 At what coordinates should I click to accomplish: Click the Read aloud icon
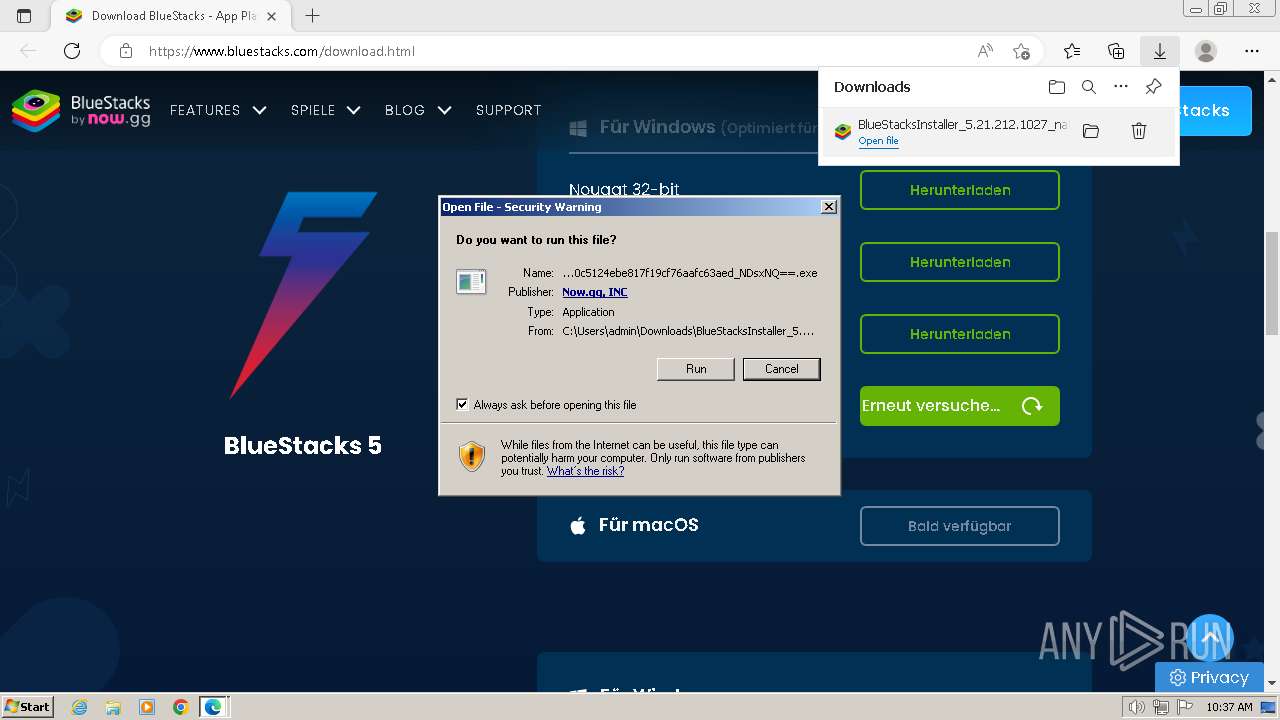(985, 51)
